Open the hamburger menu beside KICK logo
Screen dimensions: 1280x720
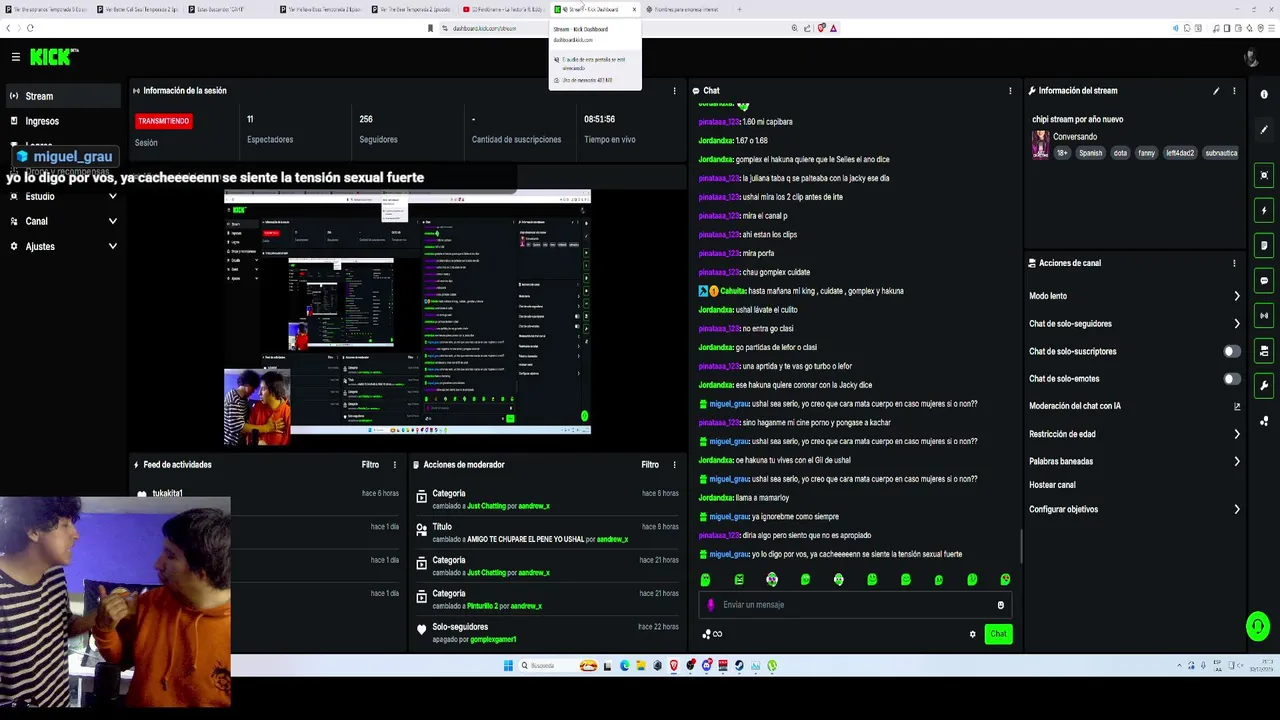(x=15, y=57)
